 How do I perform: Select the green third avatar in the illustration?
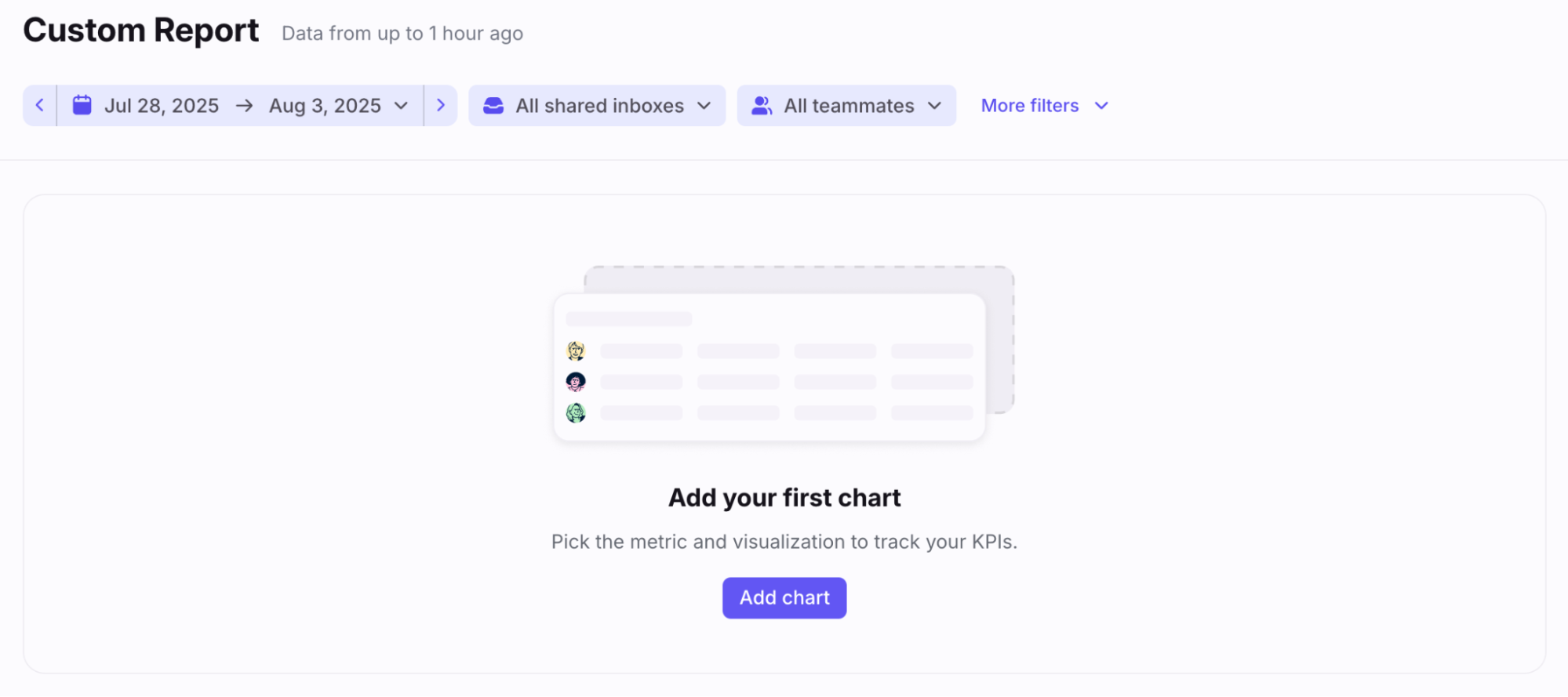click(x=576, y=412)
